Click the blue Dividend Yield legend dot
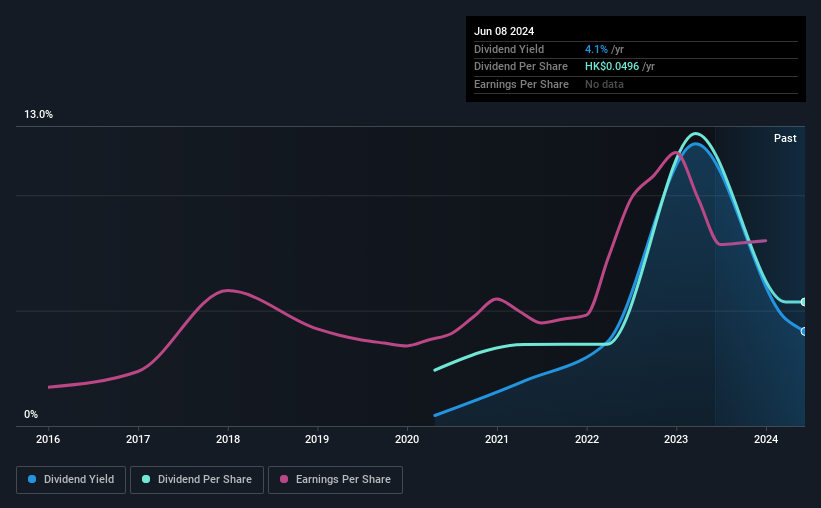The image size is (821, 508). [32, 479]
